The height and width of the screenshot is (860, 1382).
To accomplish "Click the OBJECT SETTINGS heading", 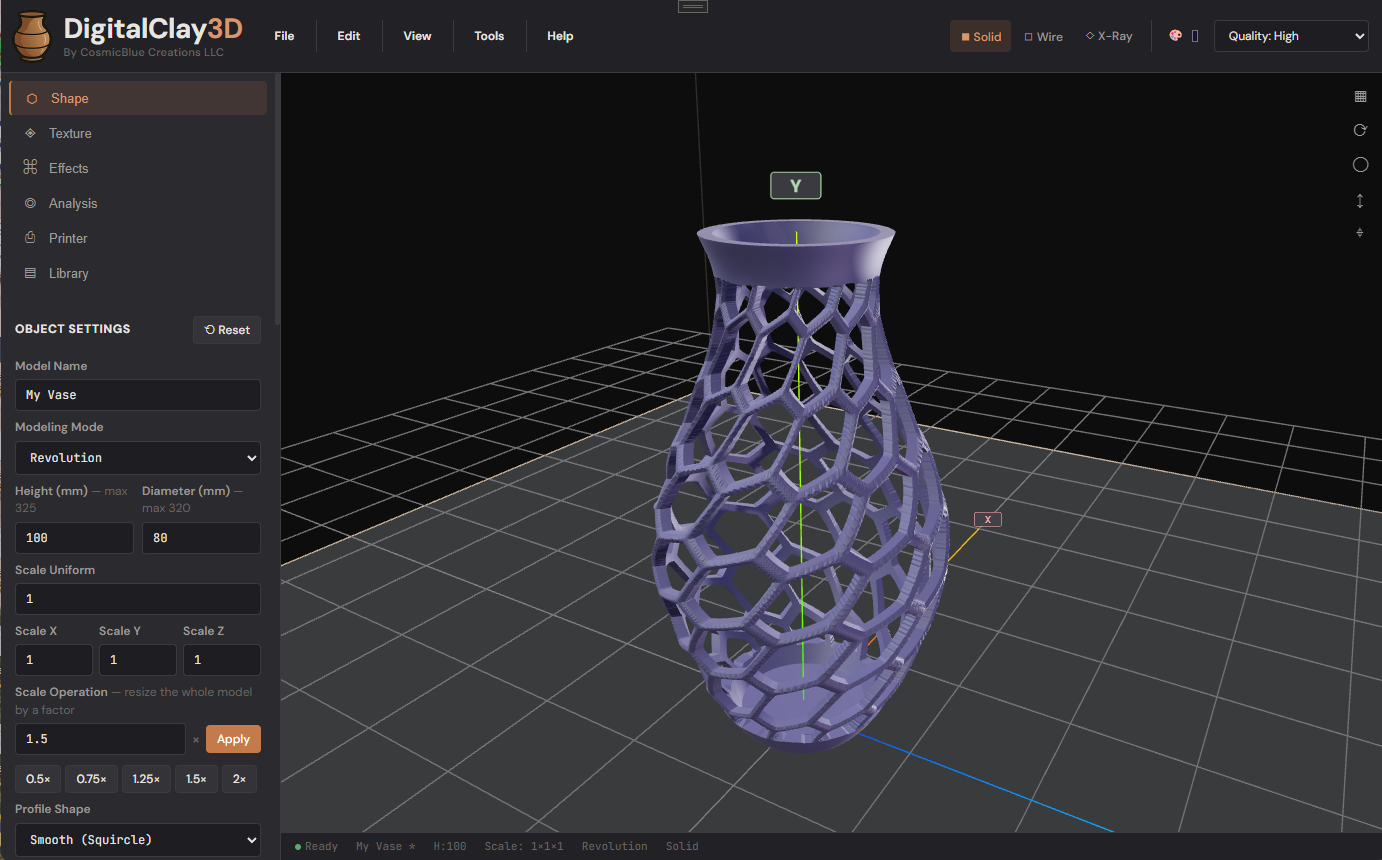I will pyautogui.click(x=73, y=329).
